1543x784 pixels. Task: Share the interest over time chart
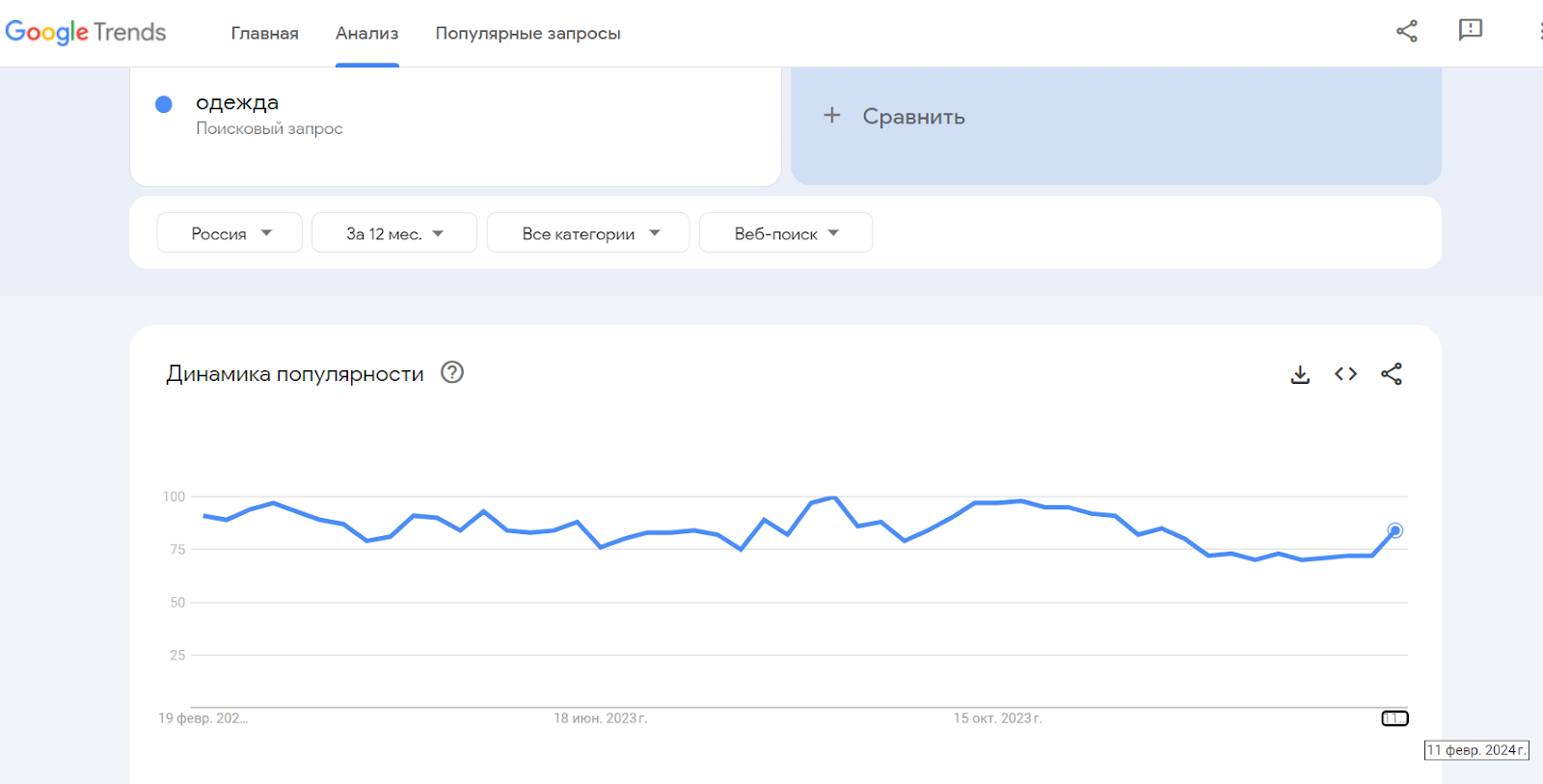point(1392,374)
